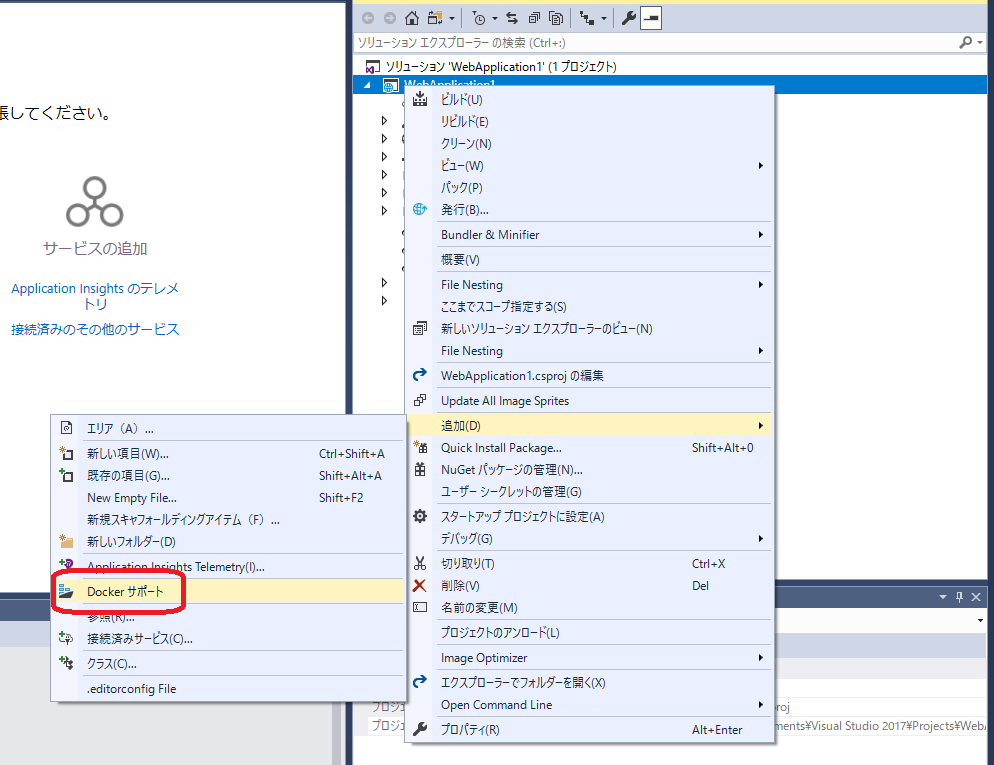Viewport: 994px width, 765px height.
Task: Click the サービスの追加 connected nodes icon
Action: click(95, 203)
